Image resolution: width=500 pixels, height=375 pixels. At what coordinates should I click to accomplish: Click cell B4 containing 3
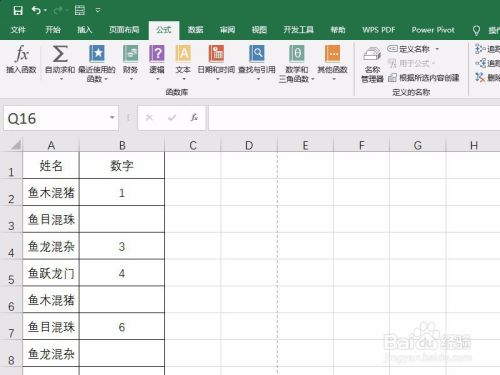122,246
